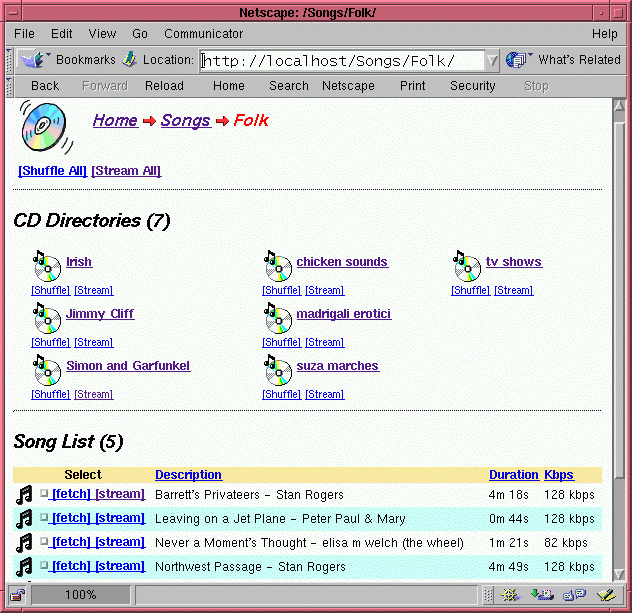
Task: Open the madrigali erotici directory link
Action: 344,314
